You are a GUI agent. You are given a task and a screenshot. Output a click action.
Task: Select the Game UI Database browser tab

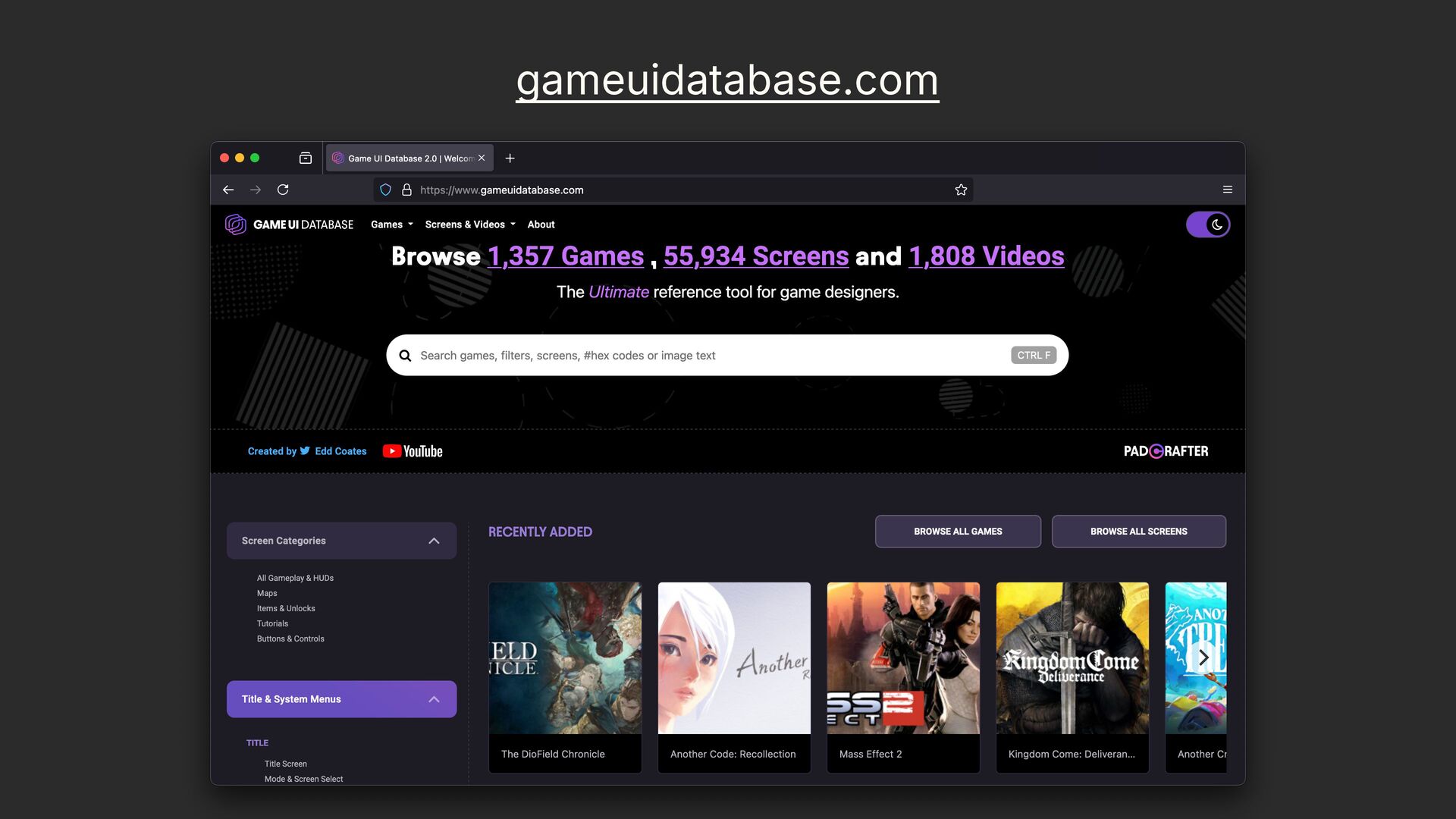tap(406, 158)
